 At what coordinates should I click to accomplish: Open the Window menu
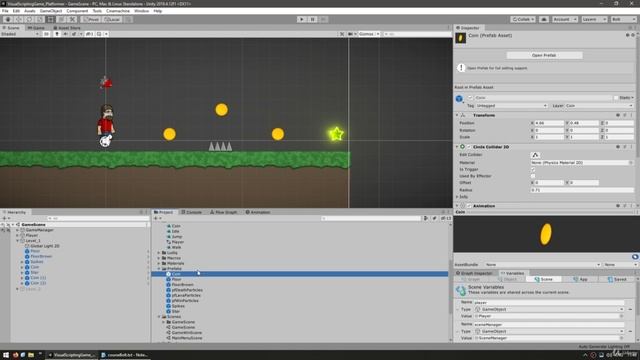[141, 11]
